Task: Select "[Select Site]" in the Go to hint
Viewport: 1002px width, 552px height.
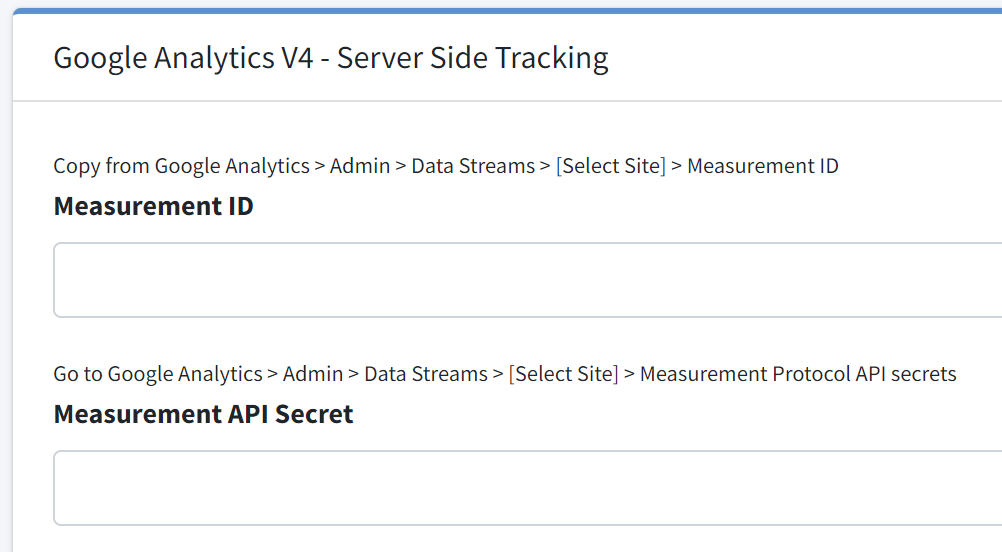Action: point(563,374)
